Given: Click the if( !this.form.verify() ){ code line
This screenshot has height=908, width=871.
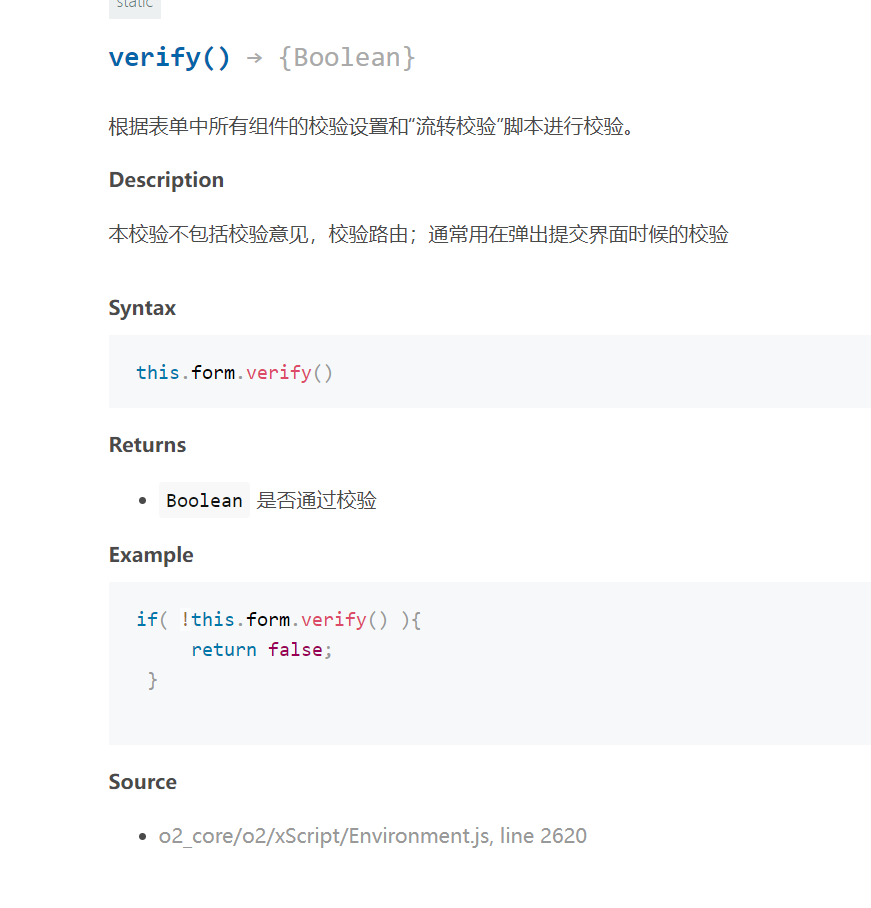Looking at the screenshot, I should (278, 620).
